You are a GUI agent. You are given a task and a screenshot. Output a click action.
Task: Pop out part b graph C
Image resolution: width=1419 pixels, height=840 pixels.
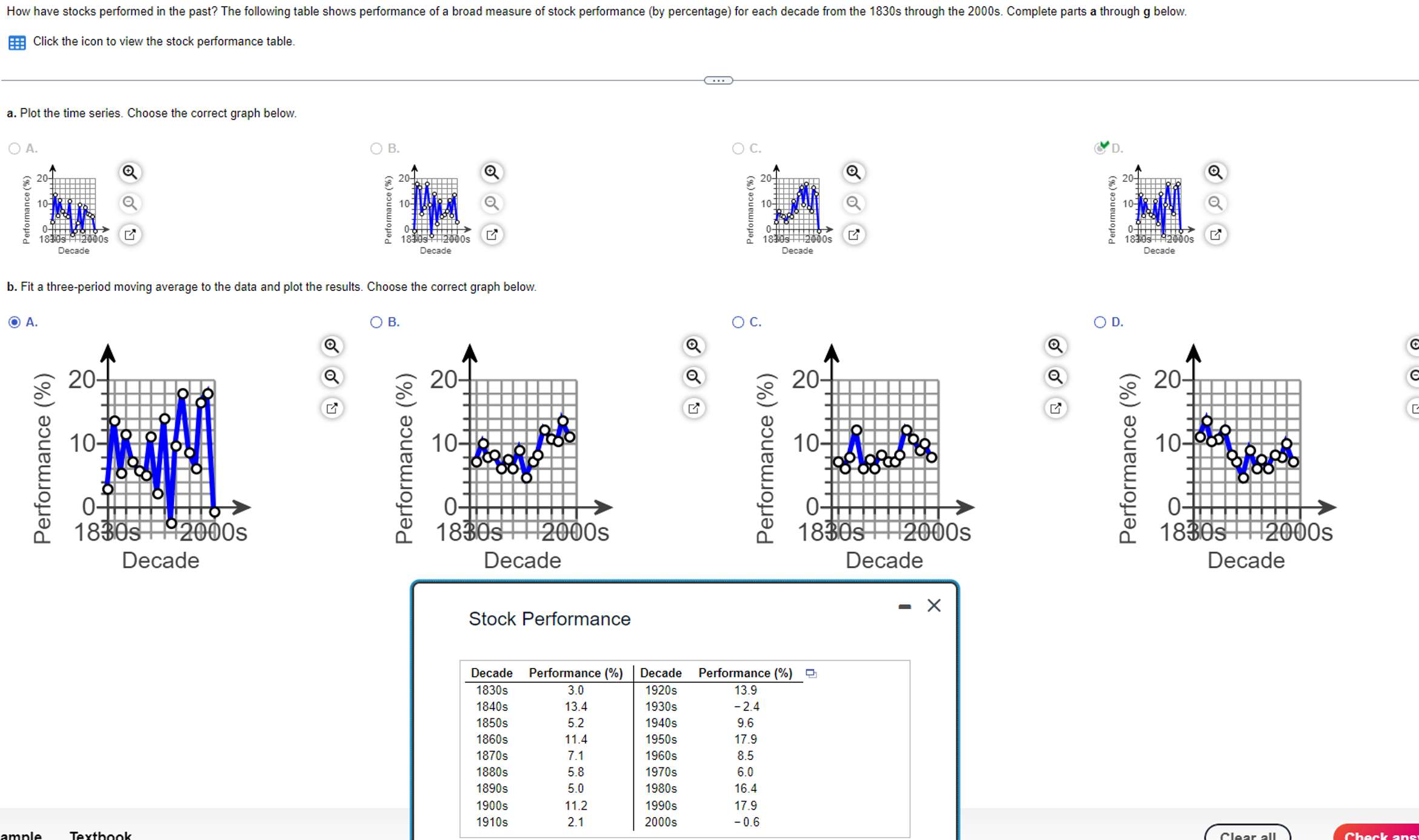click(1055, 408)
